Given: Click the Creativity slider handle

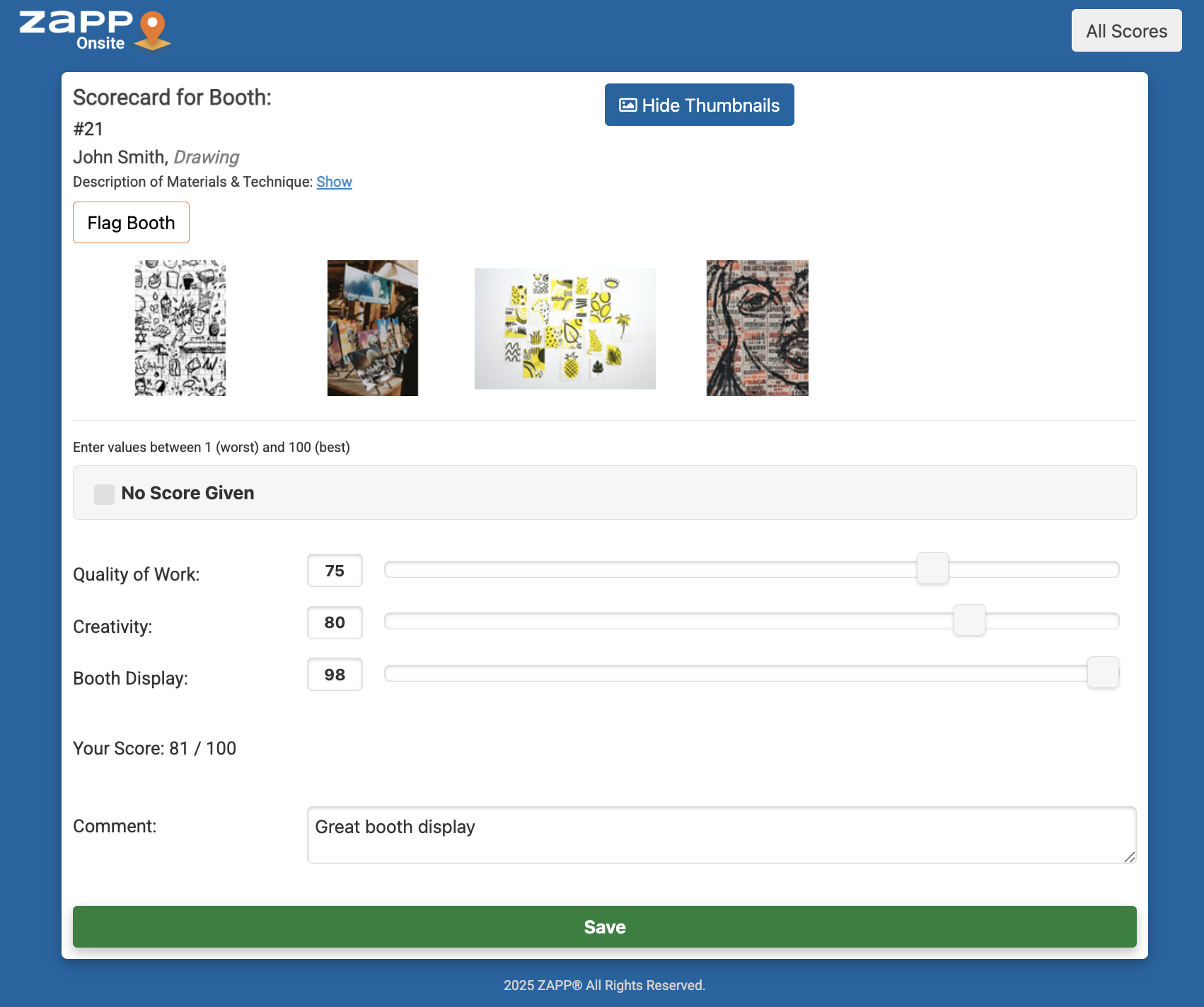Looking at the screenshot, I should tap(969, 620).
